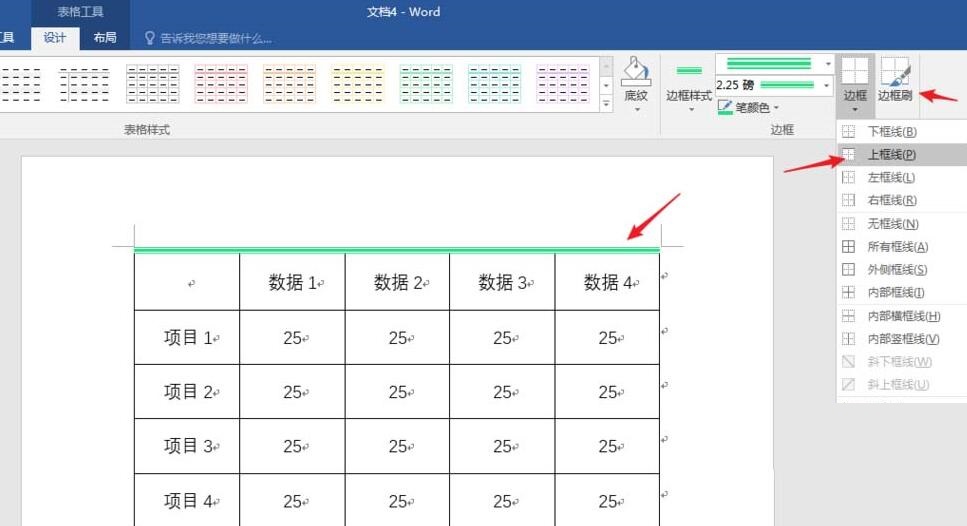The image size is (967, 526).
Task: Open the 设计 (Design) ribbon tab
Action: pyautogui.click(x=55, y=38)
